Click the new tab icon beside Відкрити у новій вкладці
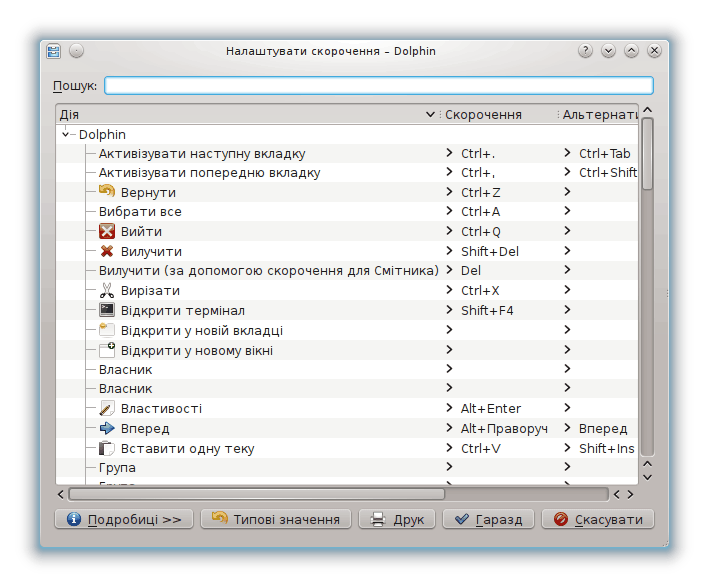Image resolution: width=709 pixels, height=587 pixels. (107, 330)
